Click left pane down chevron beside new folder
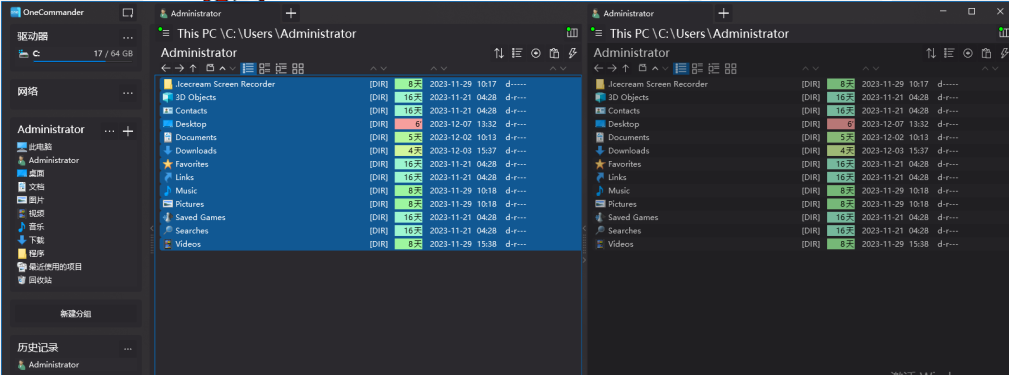This screenshot has width=1009, height=375. [x=232, y=68]
